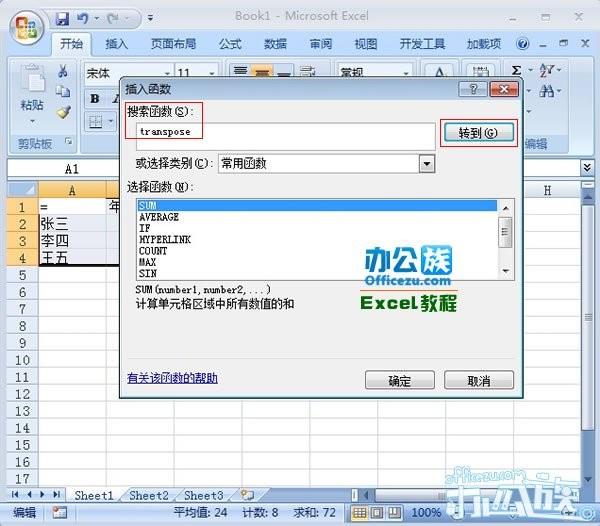Save workbook with the floppy disk icon
The image size is (600, 526).
point(62,18)
